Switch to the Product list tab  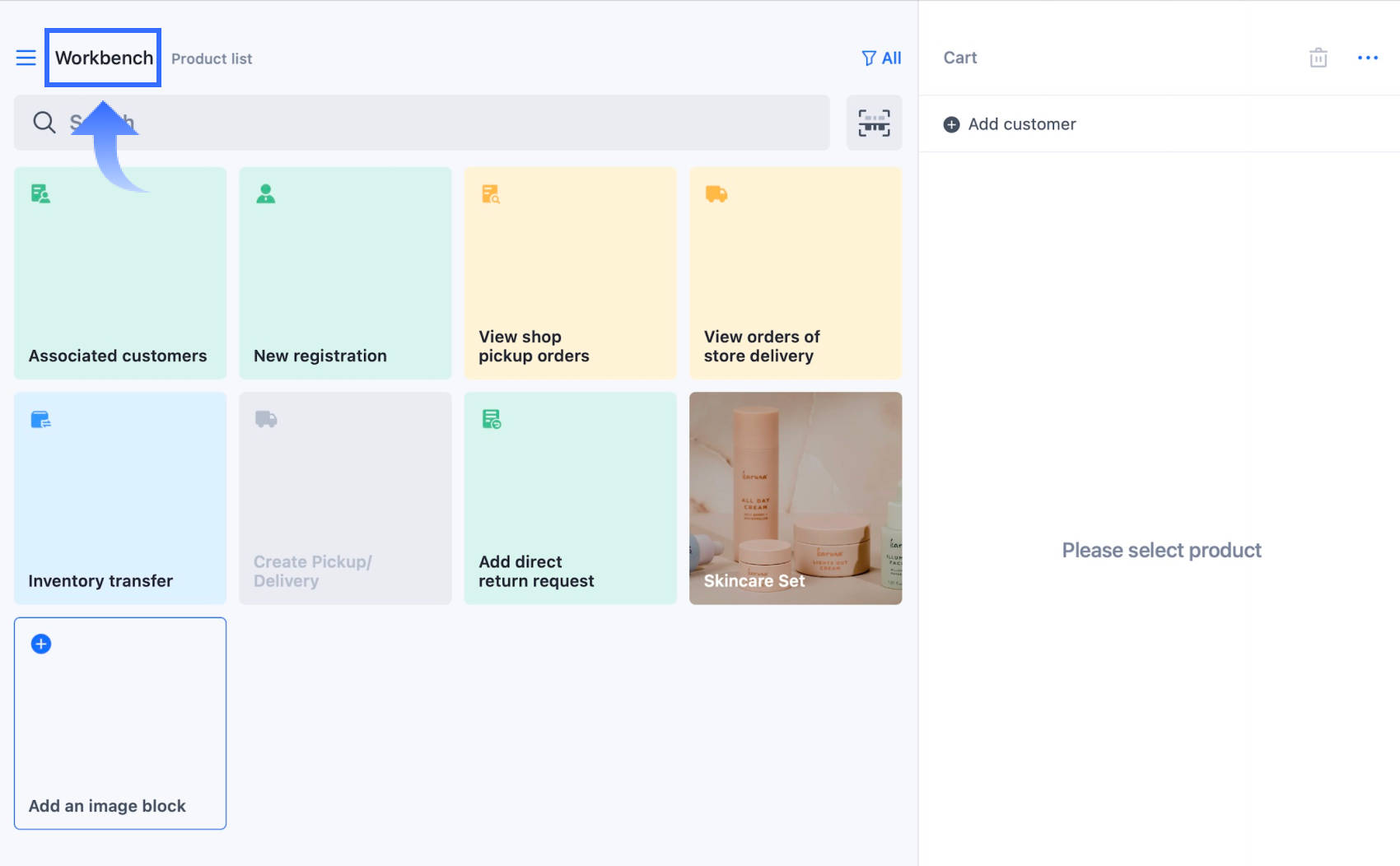[212, 59]
